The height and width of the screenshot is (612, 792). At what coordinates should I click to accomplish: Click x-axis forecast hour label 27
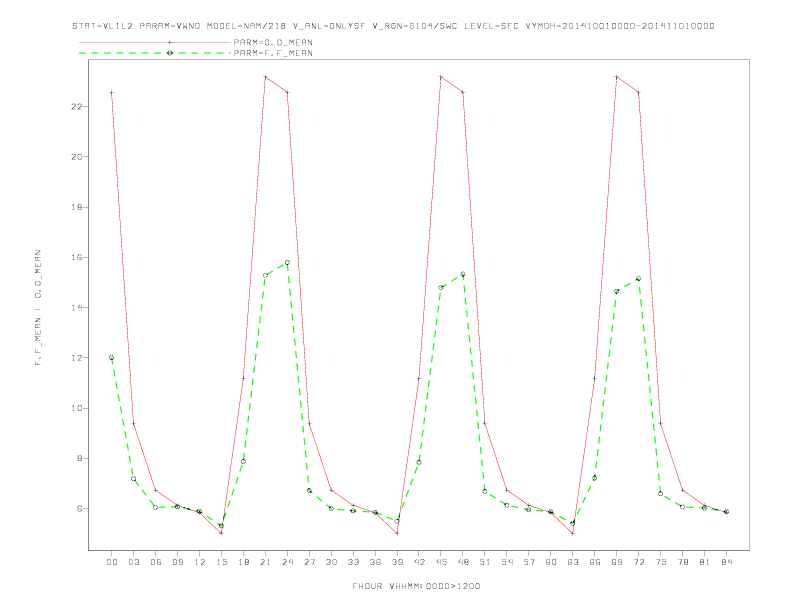[x=309, y=562]
